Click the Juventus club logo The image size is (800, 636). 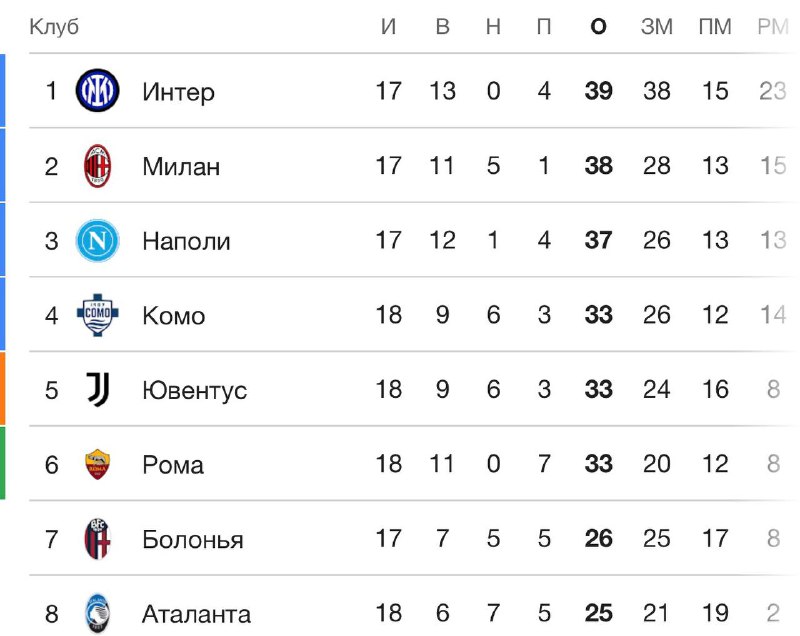[x=97, y=390]
